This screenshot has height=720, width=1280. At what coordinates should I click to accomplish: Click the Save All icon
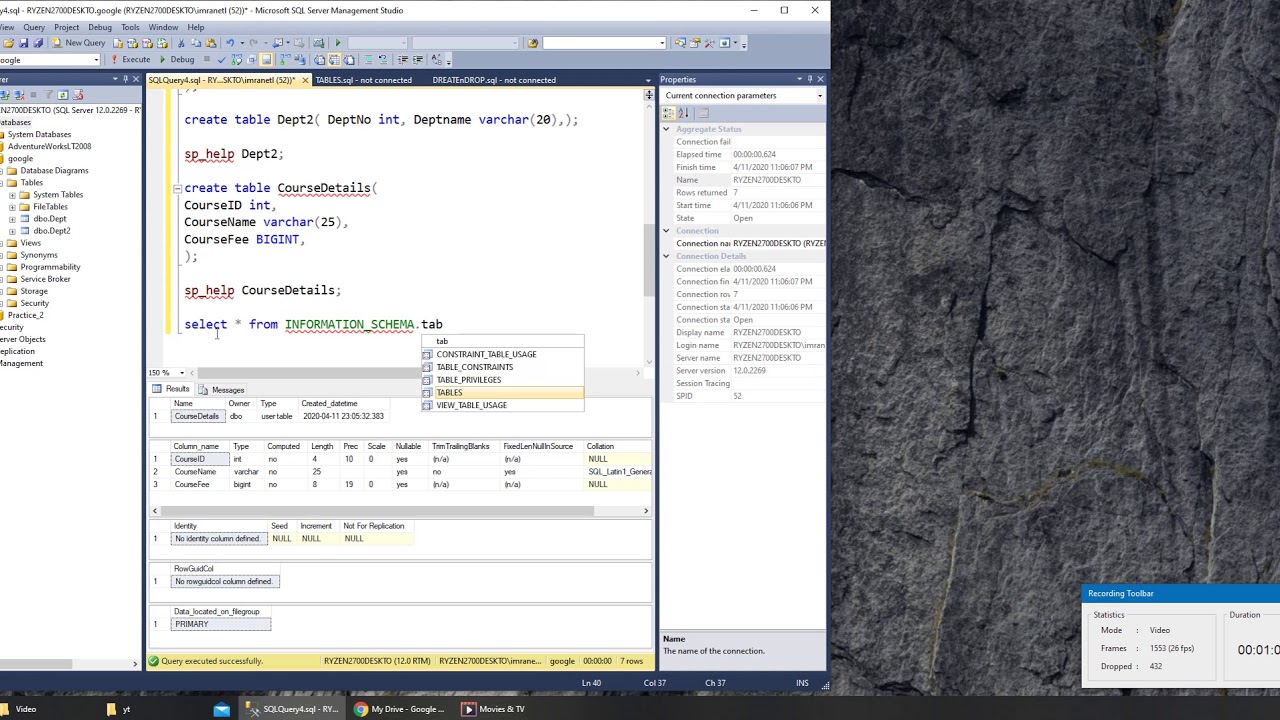click(38, 43)
